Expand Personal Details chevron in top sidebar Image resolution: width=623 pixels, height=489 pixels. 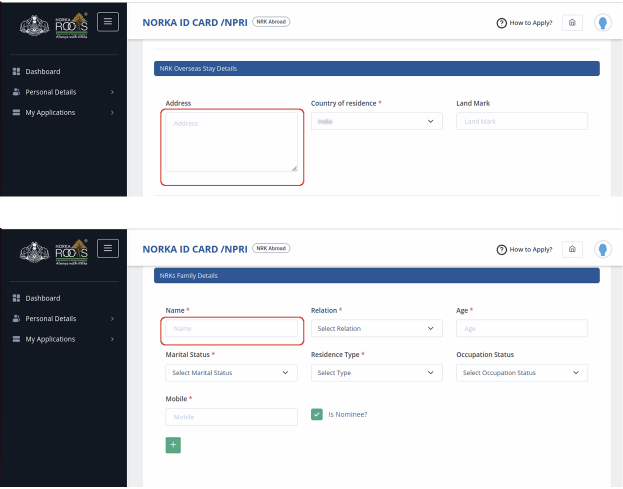112,92
